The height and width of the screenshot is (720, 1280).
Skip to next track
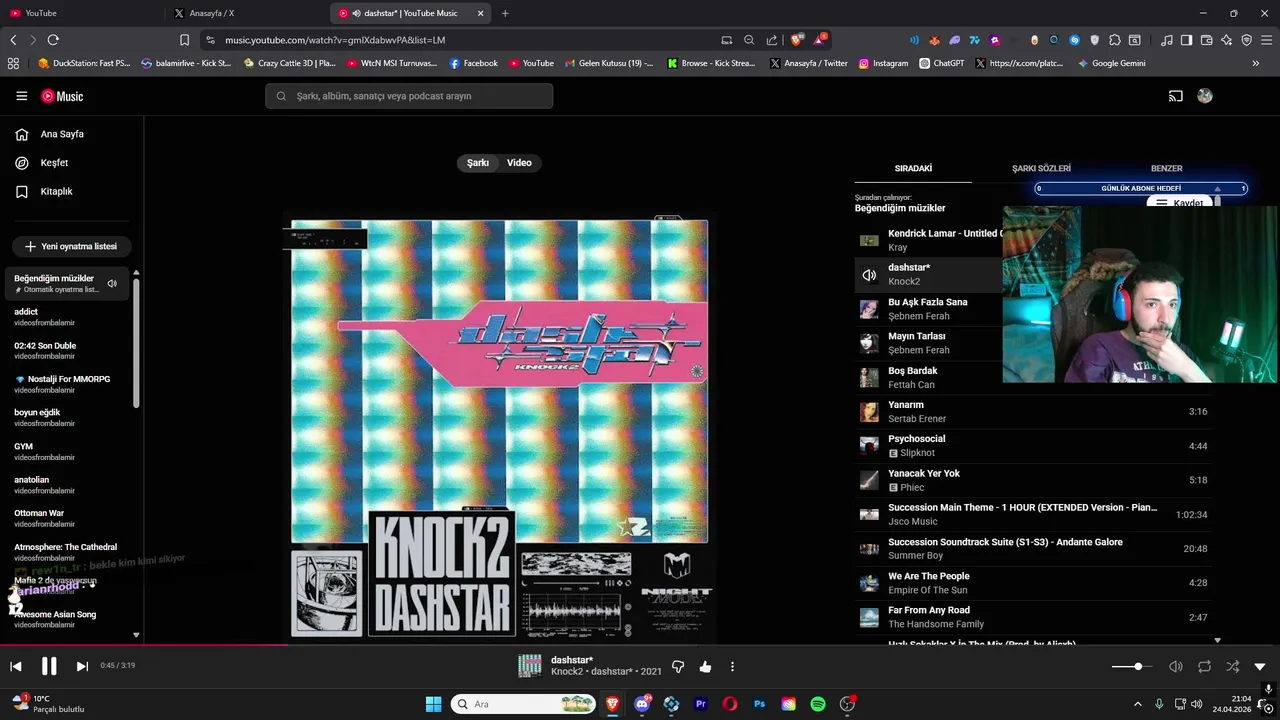click(x=82, y=666)
